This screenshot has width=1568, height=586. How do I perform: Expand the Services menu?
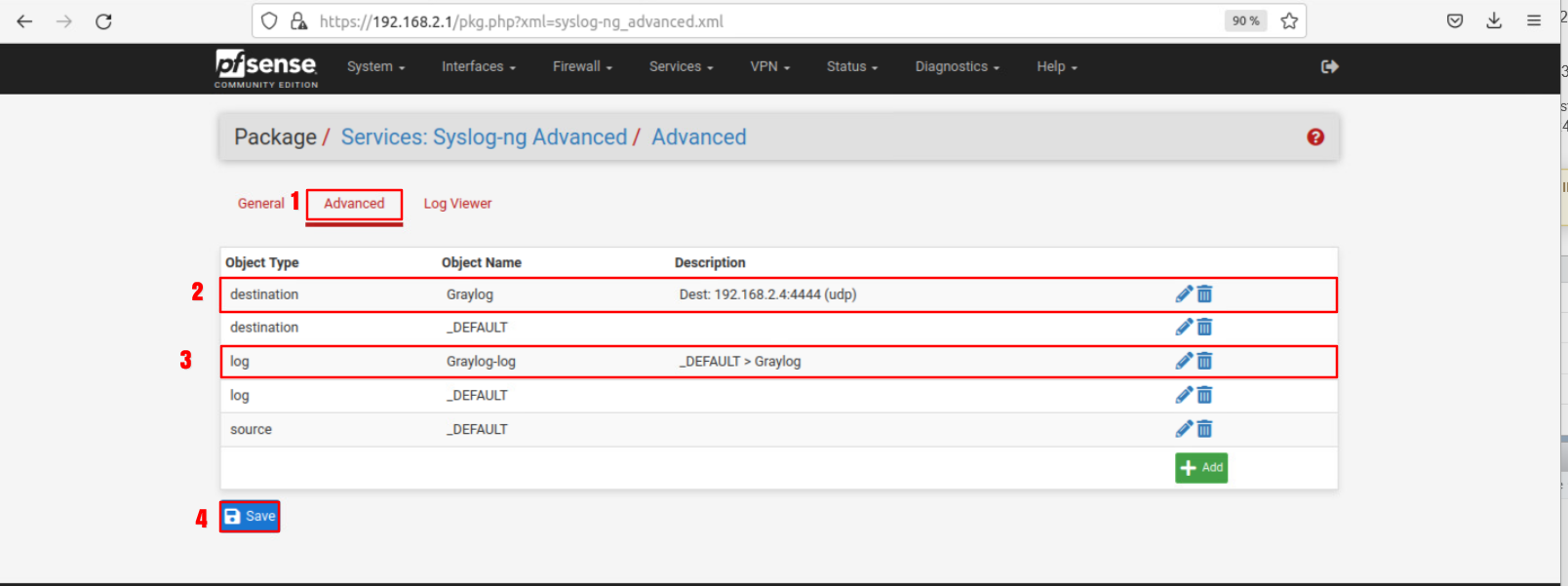point(681,66)
